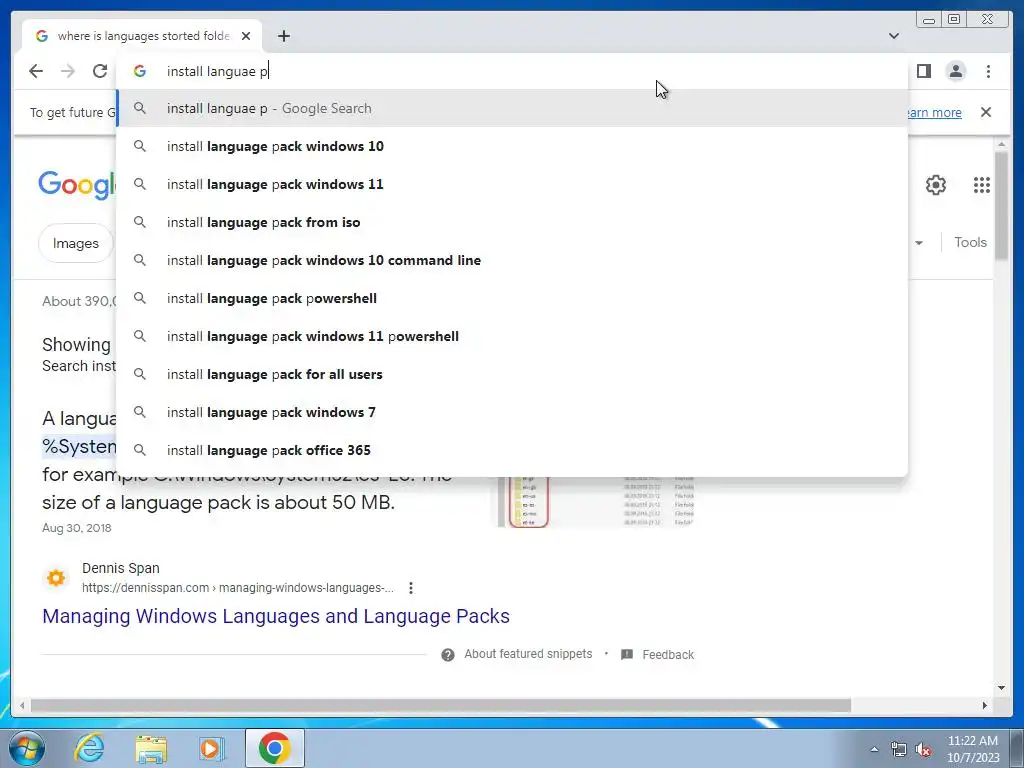Pick 'install language pack from iso' suggestion

pyautogui.click(x=512, y=222)
